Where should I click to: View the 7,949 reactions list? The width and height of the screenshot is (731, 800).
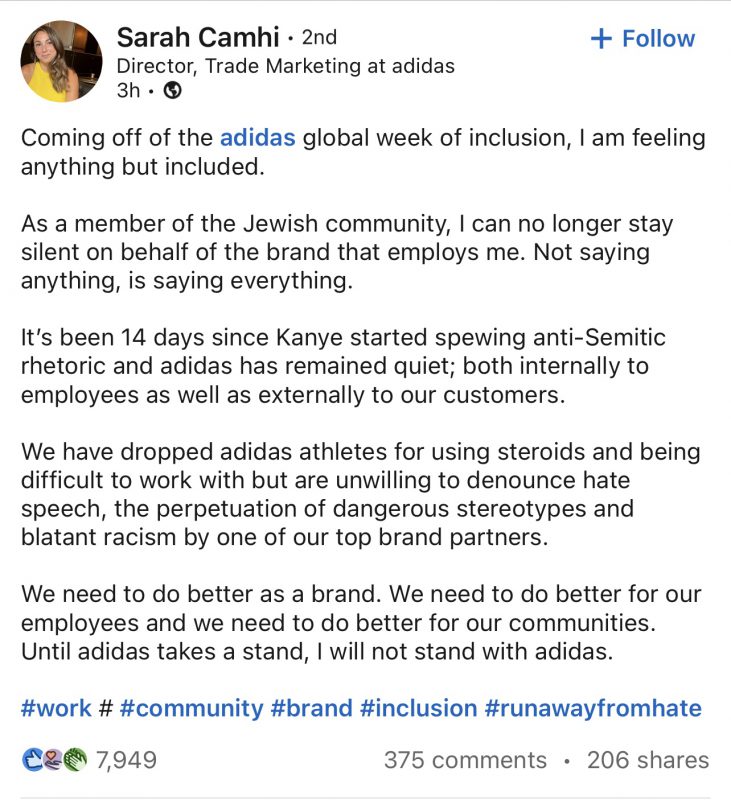pyautogui.click(x=127, y=760)
